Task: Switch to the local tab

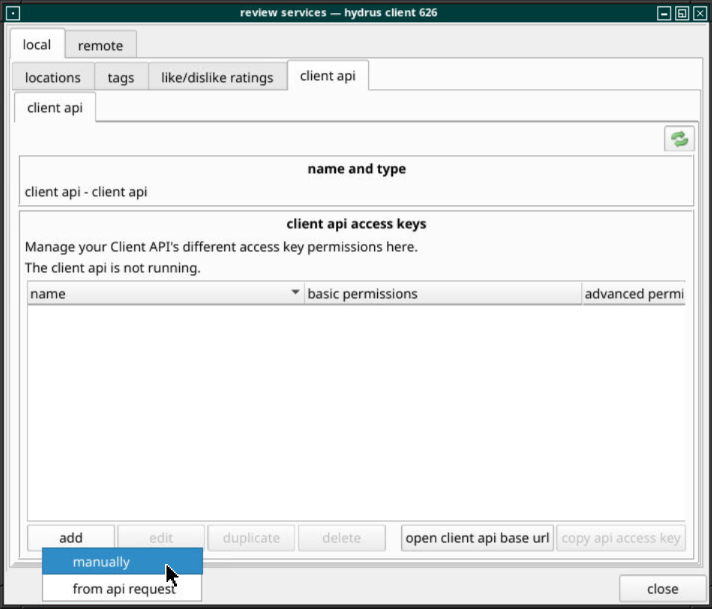Action: tap(37, 45)
